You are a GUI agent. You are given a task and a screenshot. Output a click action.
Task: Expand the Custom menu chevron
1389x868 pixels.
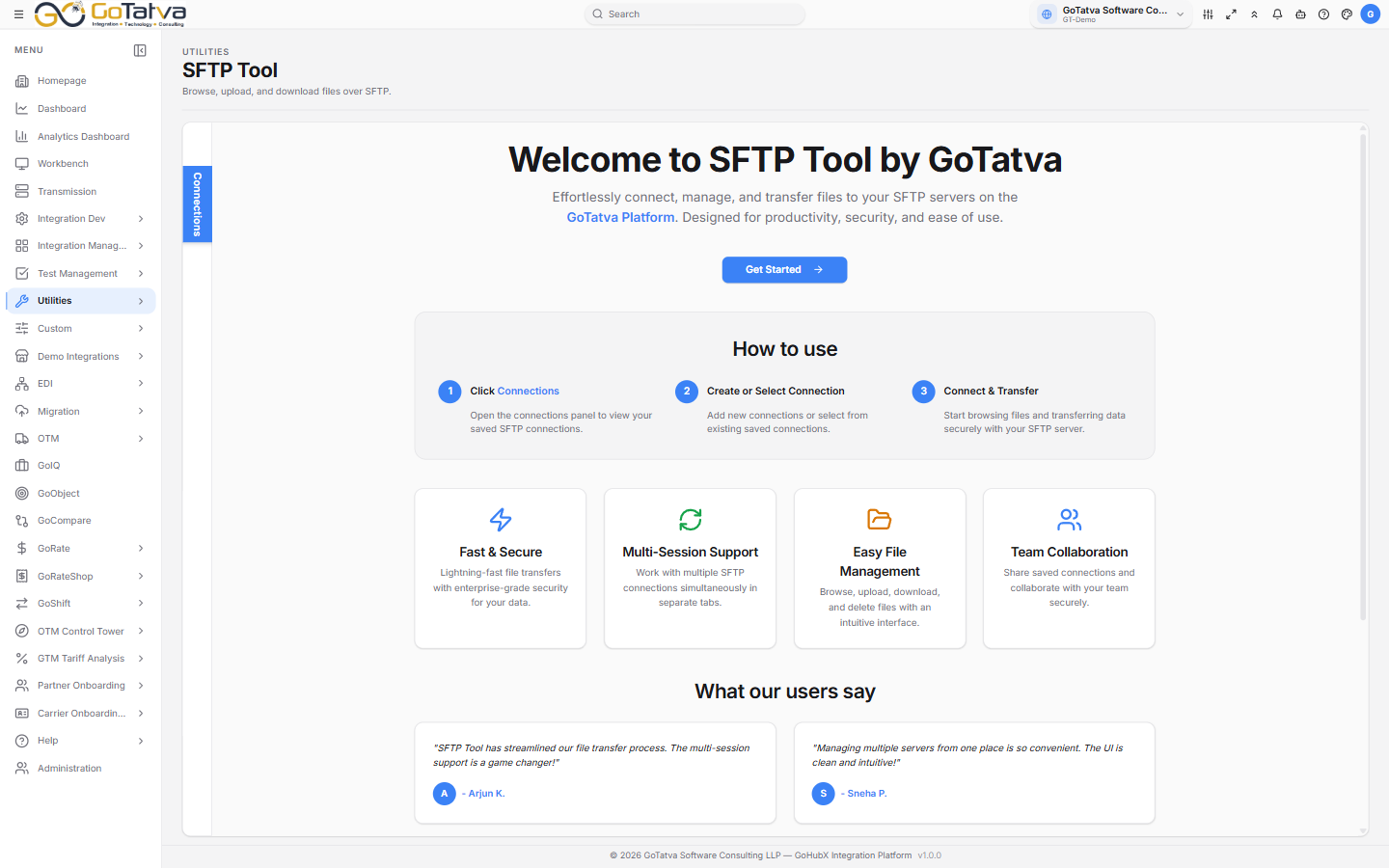click(x=141, y=329)
